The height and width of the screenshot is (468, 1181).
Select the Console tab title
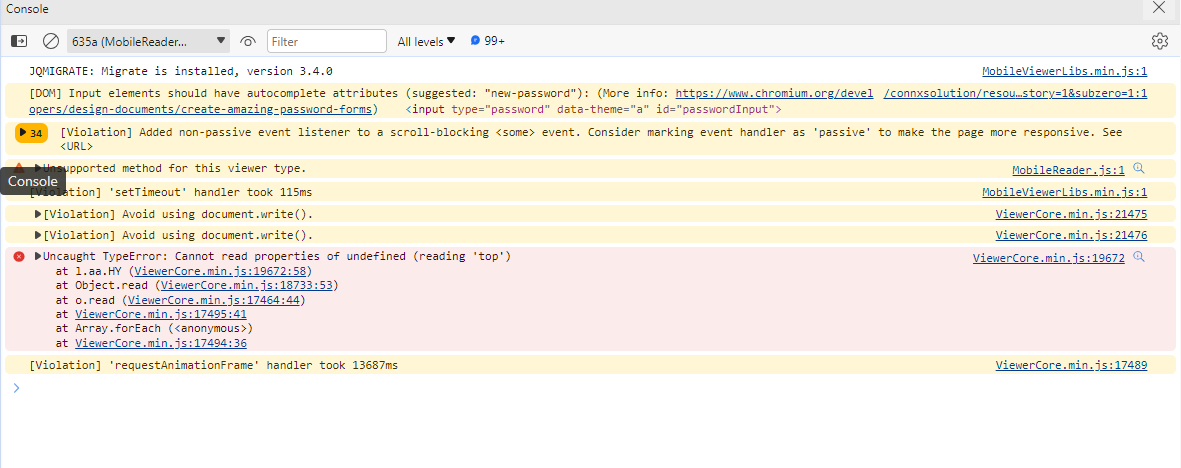[x=27, y=8]
